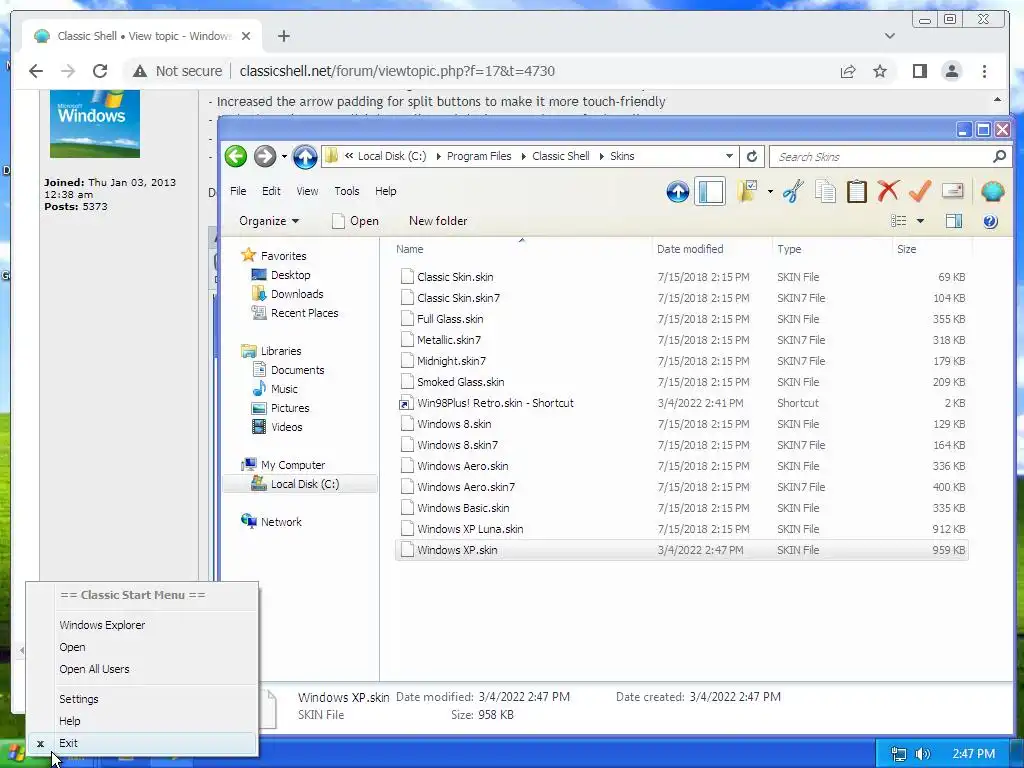Bookmark this page with the star icon

[x=880, y=71]
